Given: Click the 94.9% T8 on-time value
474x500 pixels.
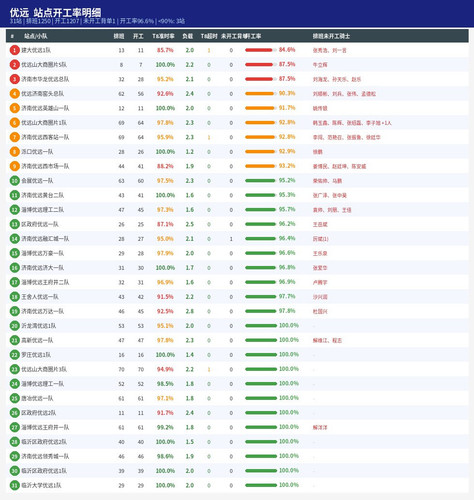Looking at the screenshot, I should 165,369.
